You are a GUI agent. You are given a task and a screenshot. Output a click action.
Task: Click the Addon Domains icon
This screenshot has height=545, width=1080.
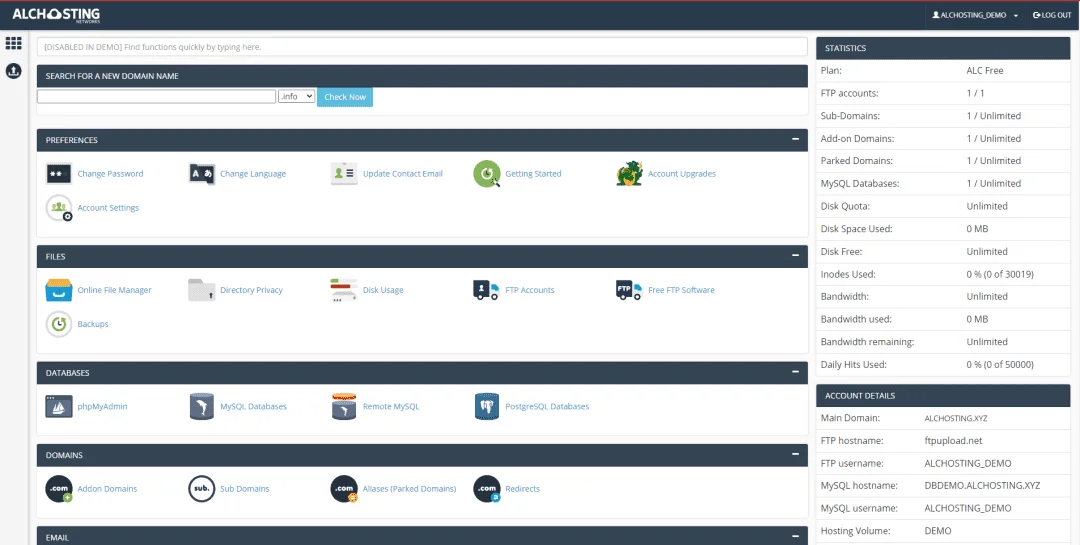pyautogui.click(x=59, y=489)
